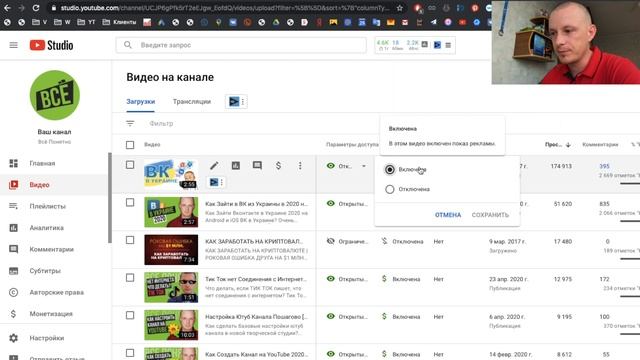Click the ВСЁ channel avatar
640x360 pixels.
pyautogui.click(x=54, y=95)
